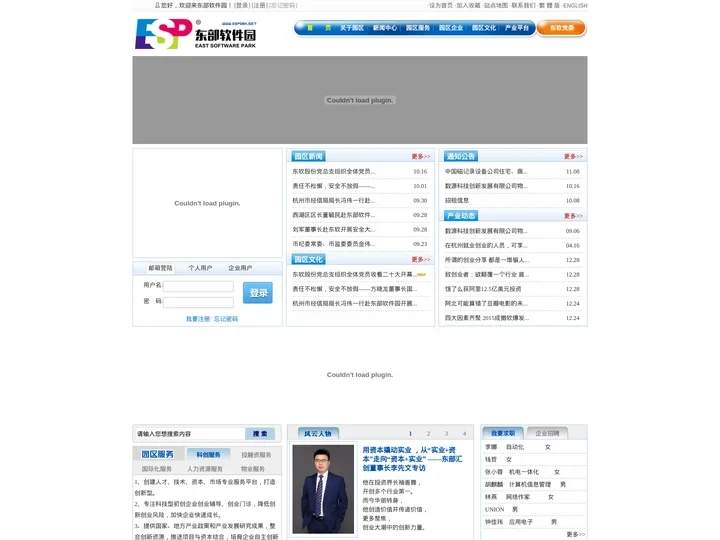The image size is (720, 540).
Task: Open job seeker row 张小蓉 机电一体化
Action: pyautogui.click(x=522, y=472)
